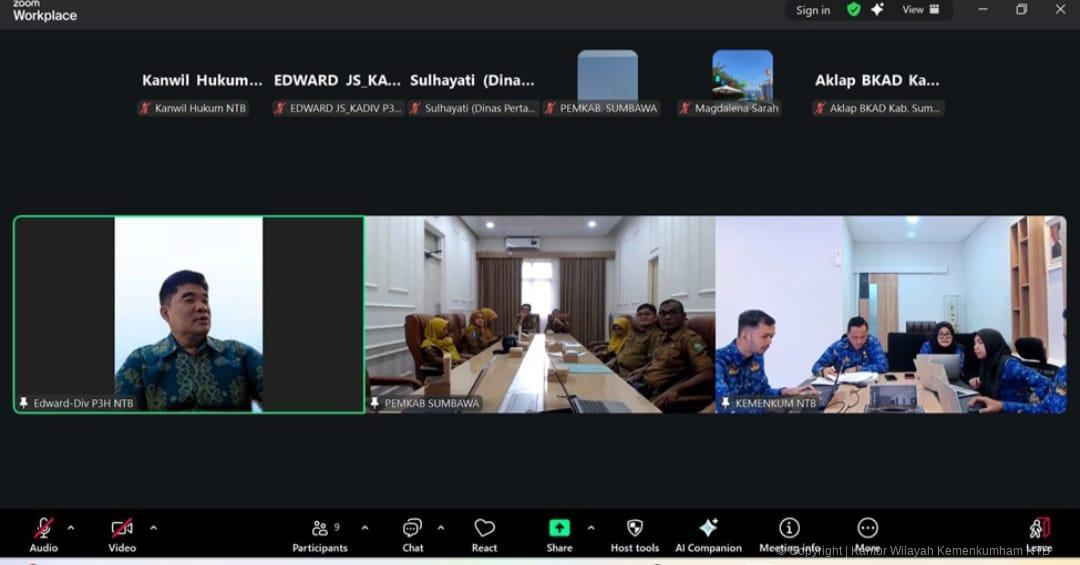Leave the meeting
The height and width of the screenshot is (565, 1080).
click(1039, 534)
